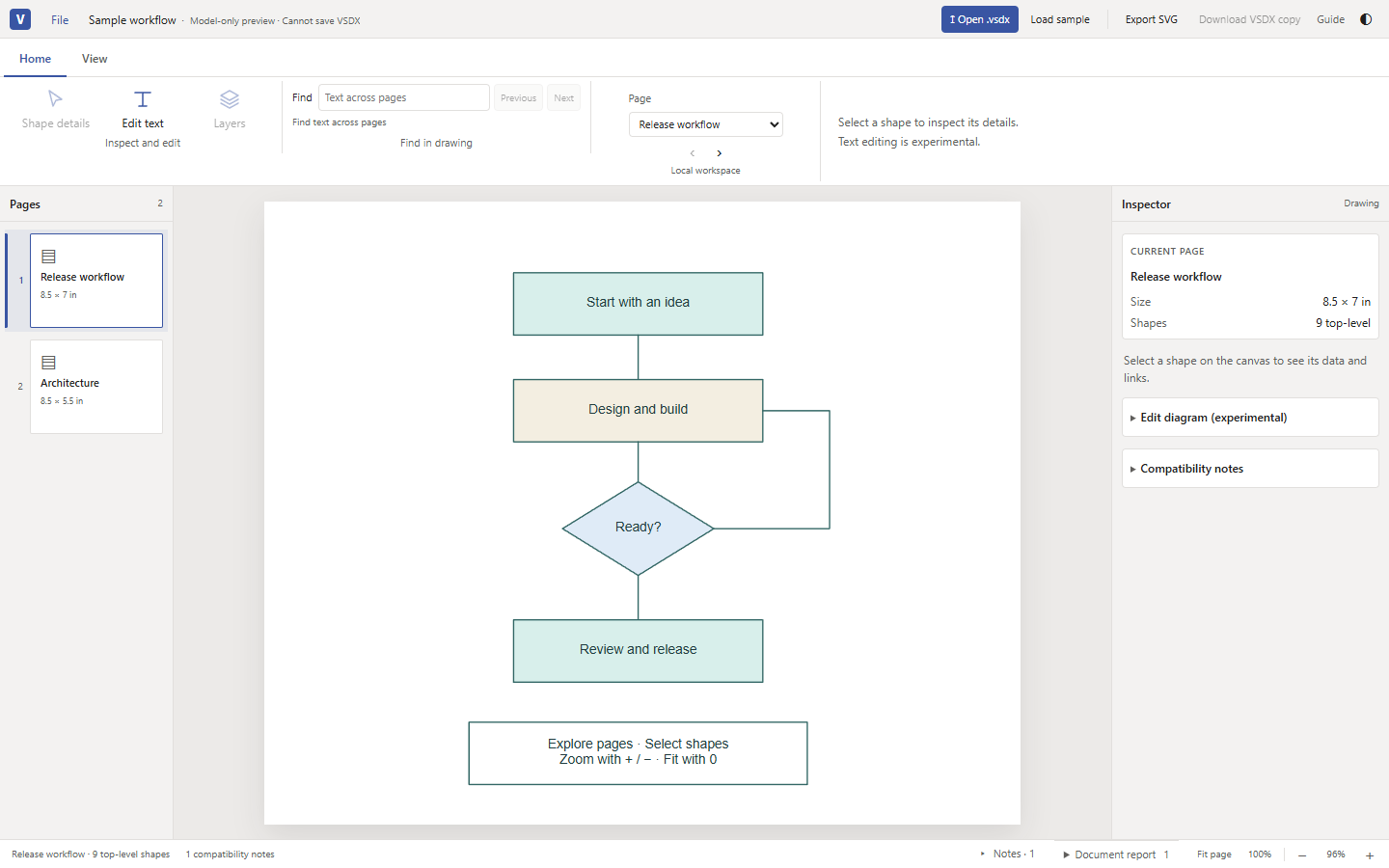1389x868 pixels.
Task: Expand Compatibility notes section
Action: tap(1250, 469)
